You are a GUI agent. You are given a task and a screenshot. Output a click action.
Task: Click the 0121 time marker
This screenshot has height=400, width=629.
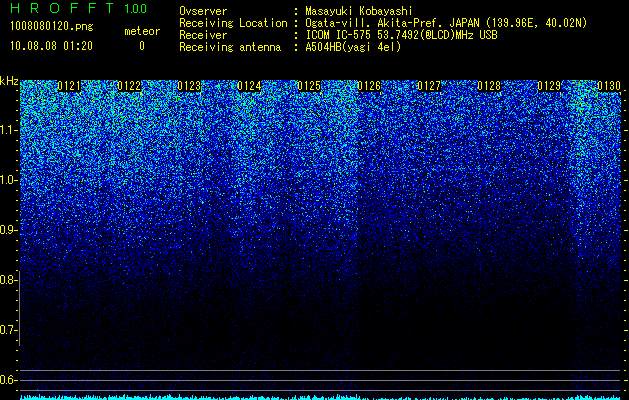pos(69,86)
